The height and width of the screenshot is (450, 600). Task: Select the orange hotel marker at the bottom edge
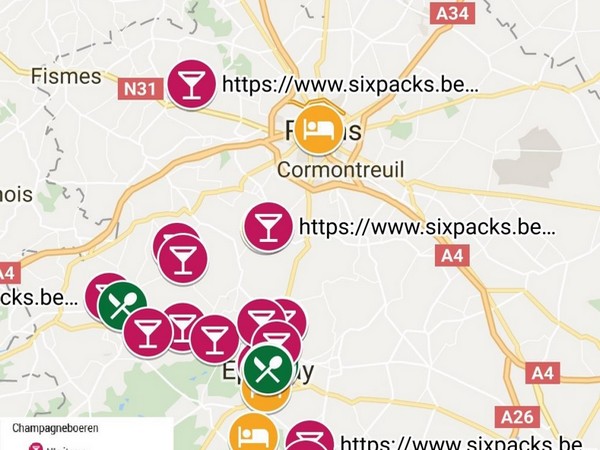[253, 432]
